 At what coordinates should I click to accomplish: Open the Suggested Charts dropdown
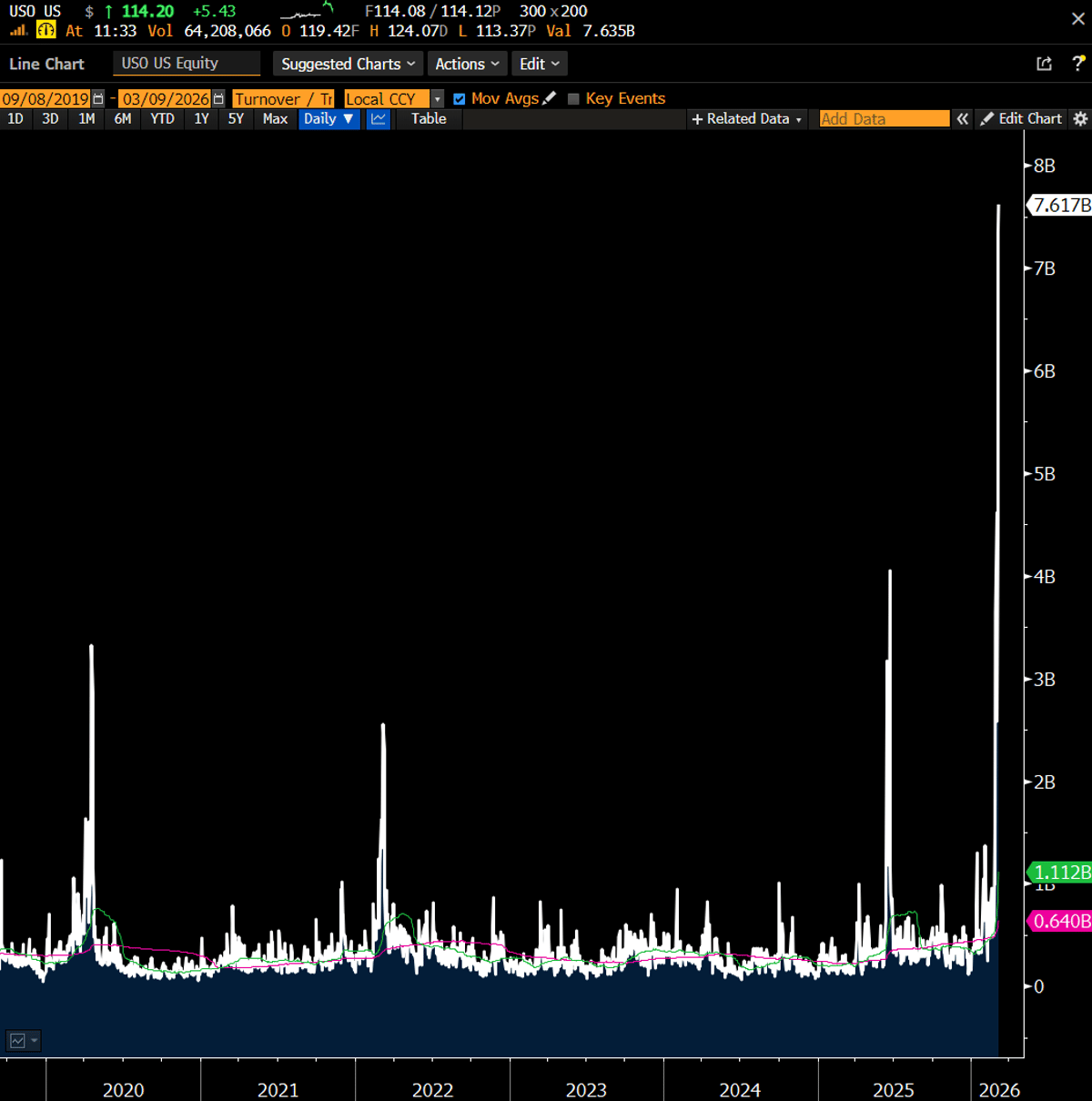click(347, 64)
